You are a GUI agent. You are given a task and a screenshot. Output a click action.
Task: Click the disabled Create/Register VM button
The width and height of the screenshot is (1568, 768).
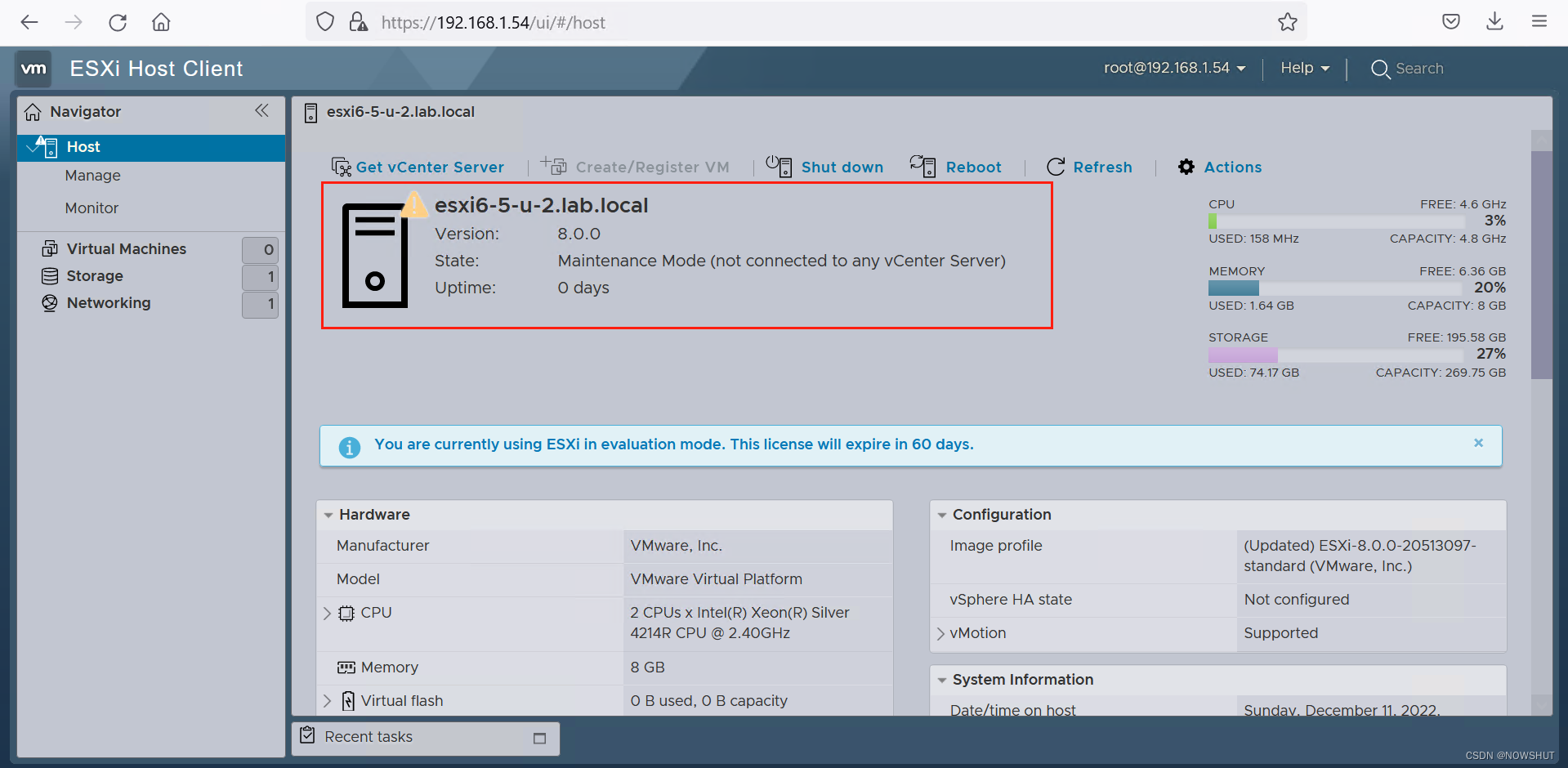click(636, 167)
